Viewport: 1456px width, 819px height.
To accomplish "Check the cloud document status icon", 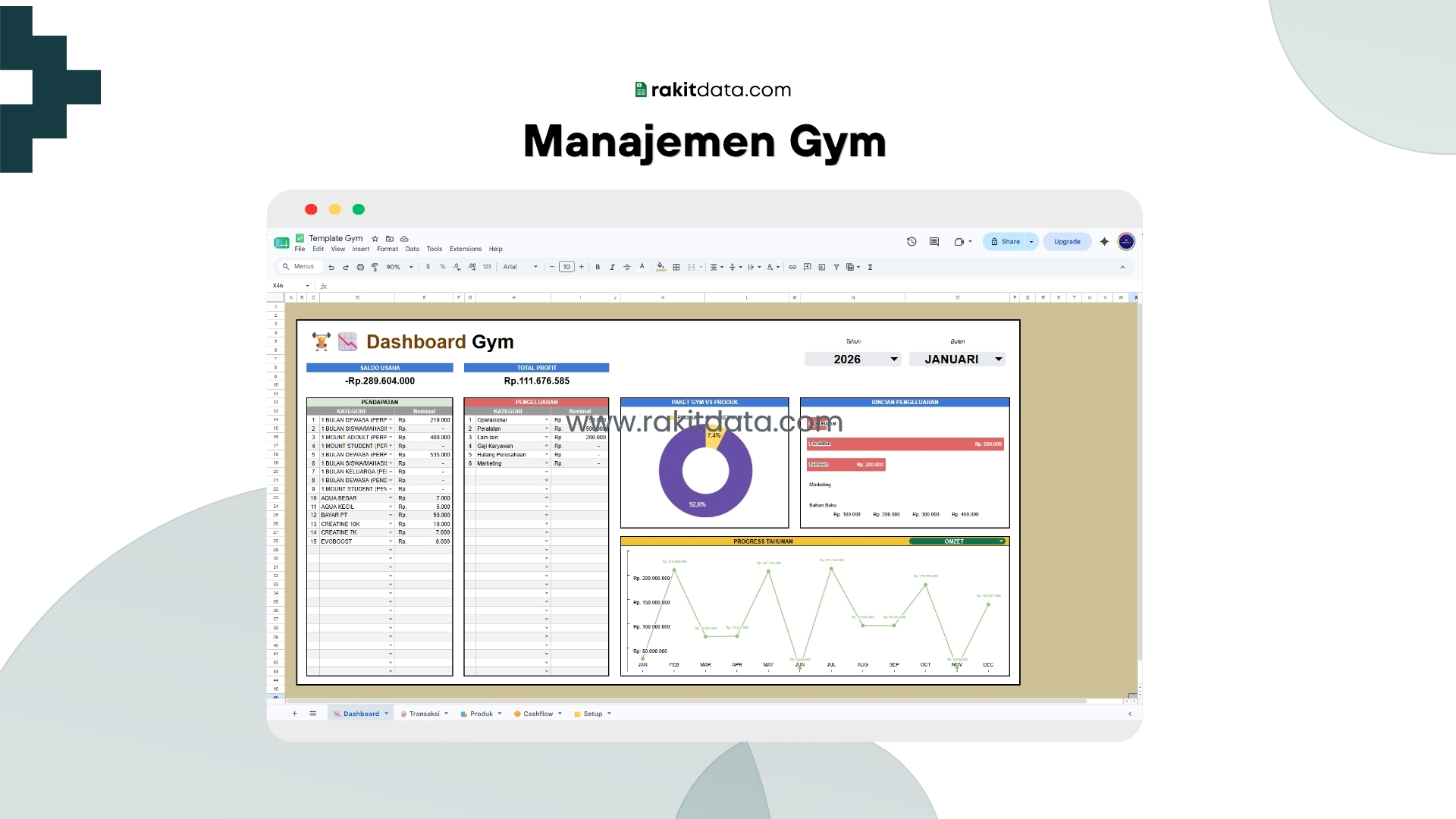I will pos(404,239).
